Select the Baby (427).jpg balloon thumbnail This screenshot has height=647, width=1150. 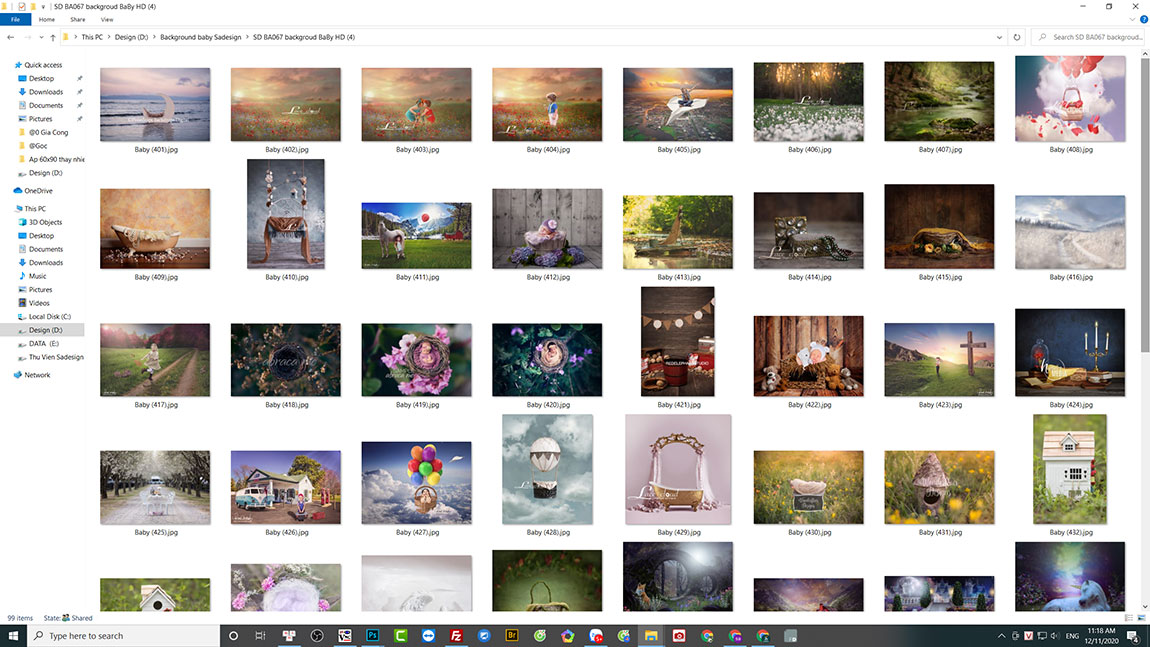pyautogui.click(x=417, y=483)
